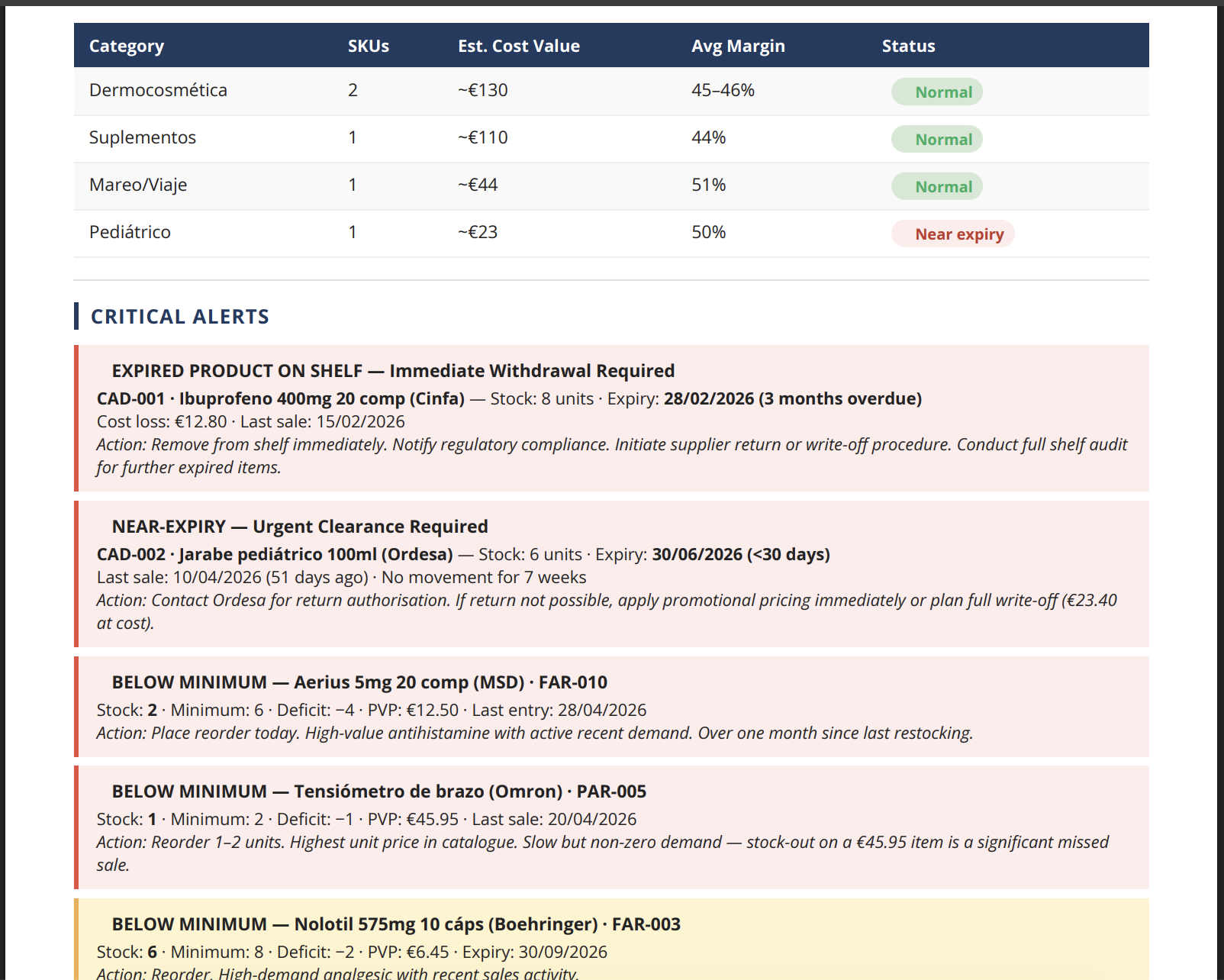Click the Status column header
This screenshot has height=980, width=1224.
908,46
